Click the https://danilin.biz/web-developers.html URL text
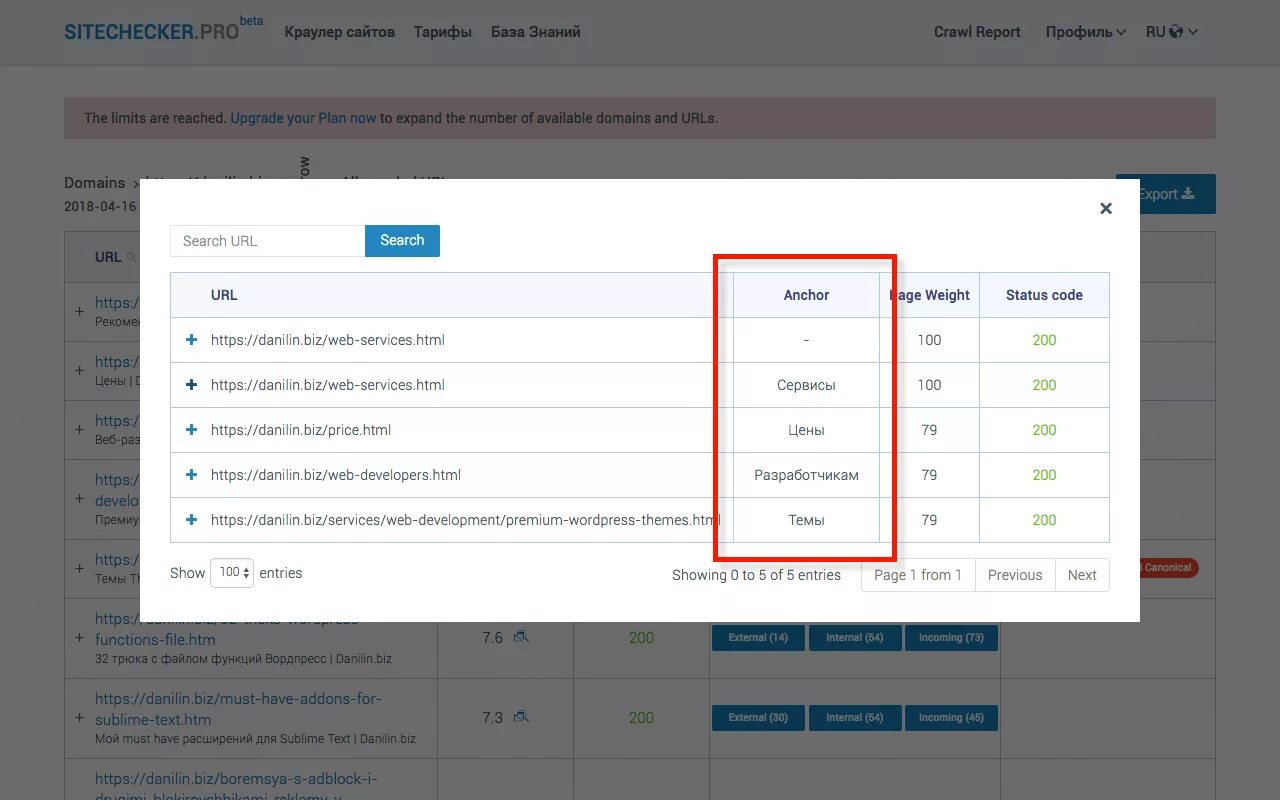Viewport: 1280px width, 800px height. tap(336, 475)
